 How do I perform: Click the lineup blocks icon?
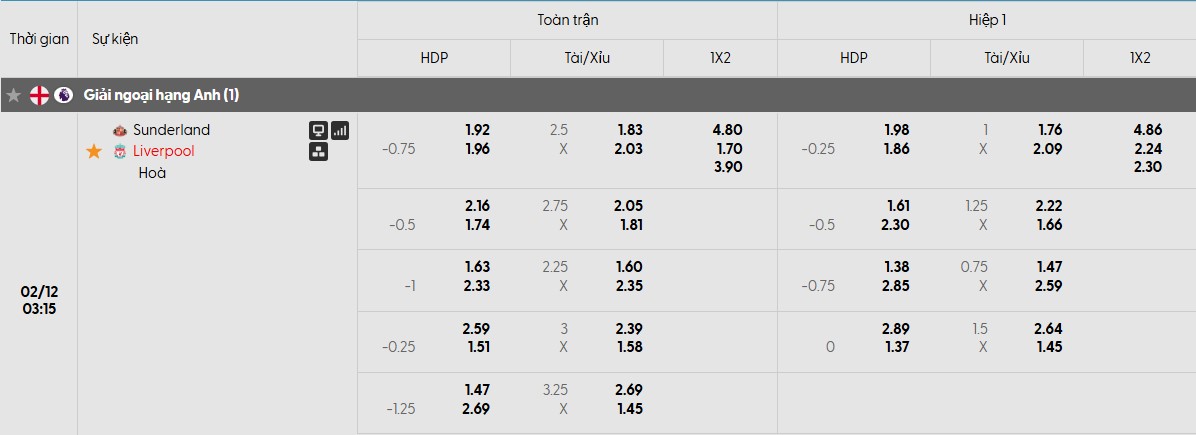tap(318, 152)
